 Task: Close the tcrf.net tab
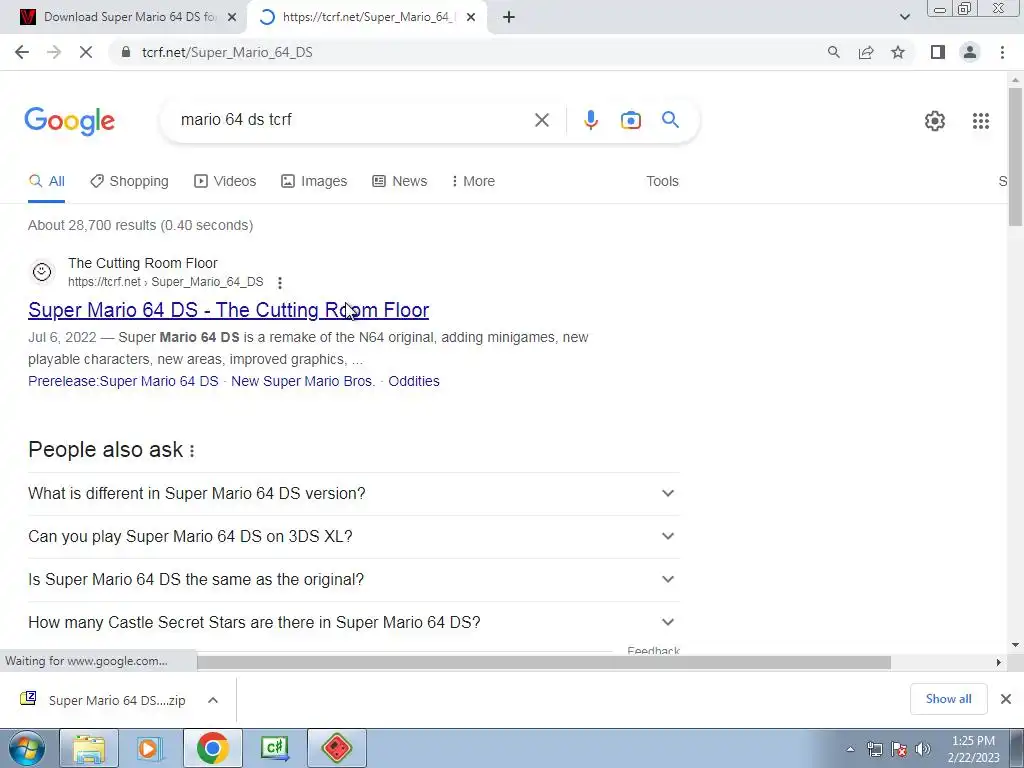[471, 17]
